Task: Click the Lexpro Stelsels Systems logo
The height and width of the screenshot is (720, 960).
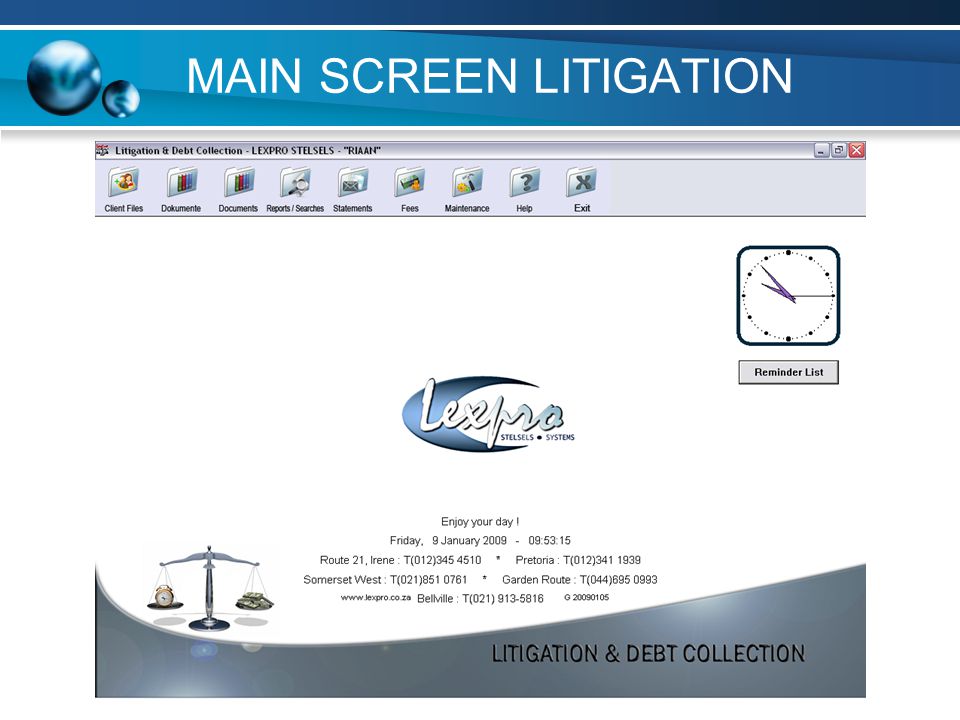Action: (x=489, y=414)
